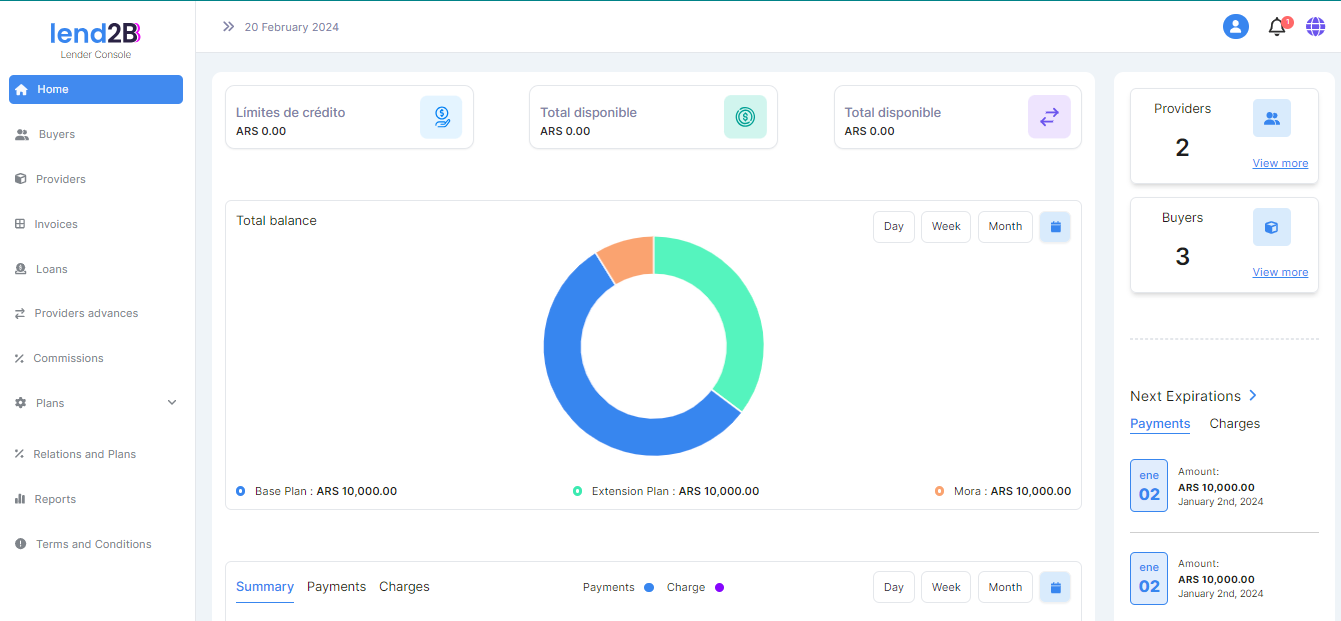The height and width of the screenshot is (621, 1341).
Task: Click the calendar icon in Total balance
Action: pos(1055,227)
